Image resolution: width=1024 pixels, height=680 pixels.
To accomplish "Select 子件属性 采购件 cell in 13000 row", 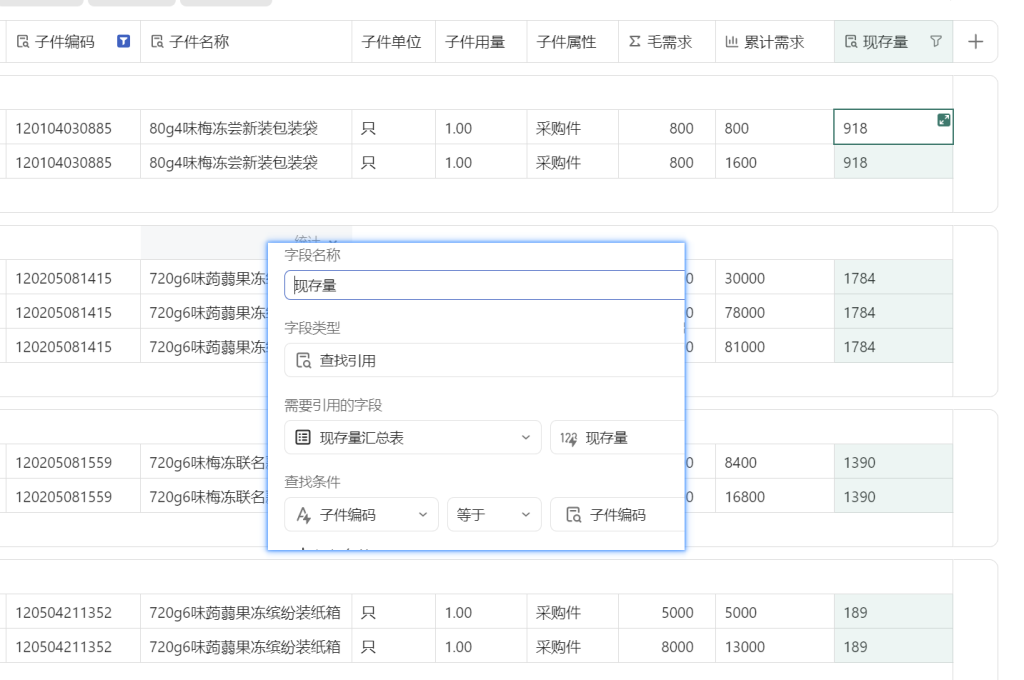I will (x=573, y=647).
